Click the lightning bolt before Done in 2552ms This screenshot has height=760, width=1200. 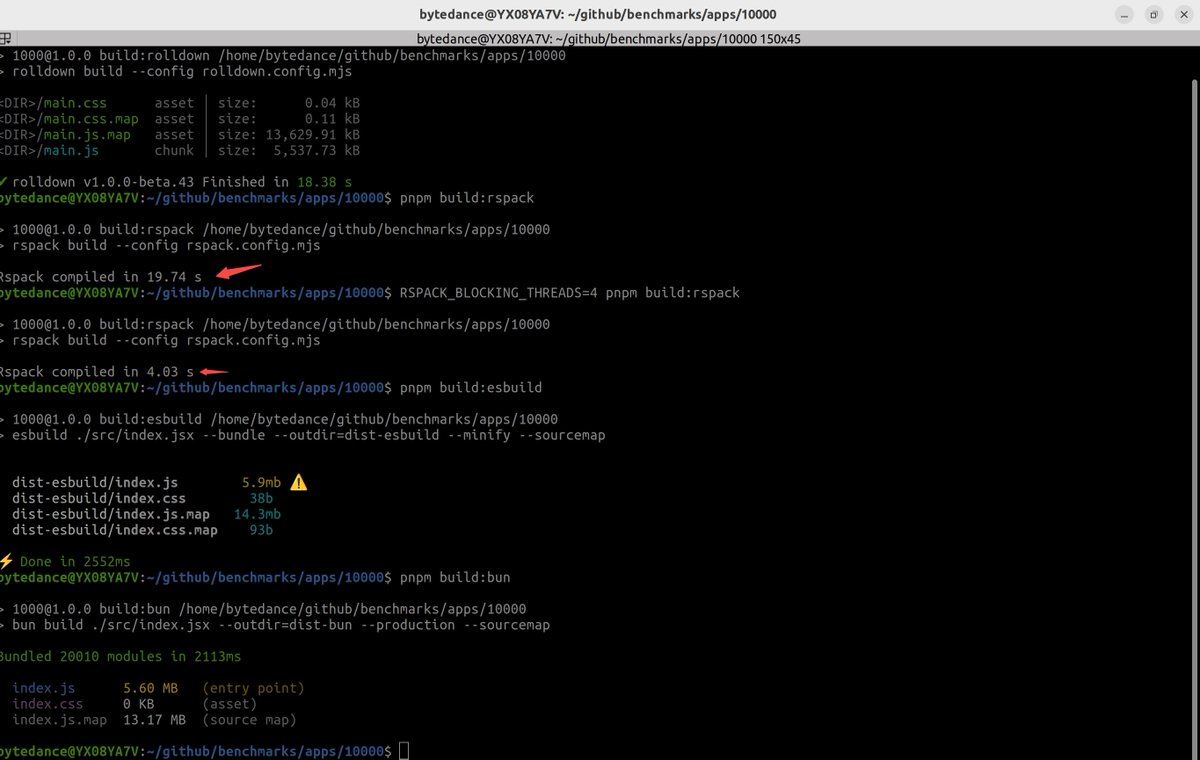(x=5, y=561)
